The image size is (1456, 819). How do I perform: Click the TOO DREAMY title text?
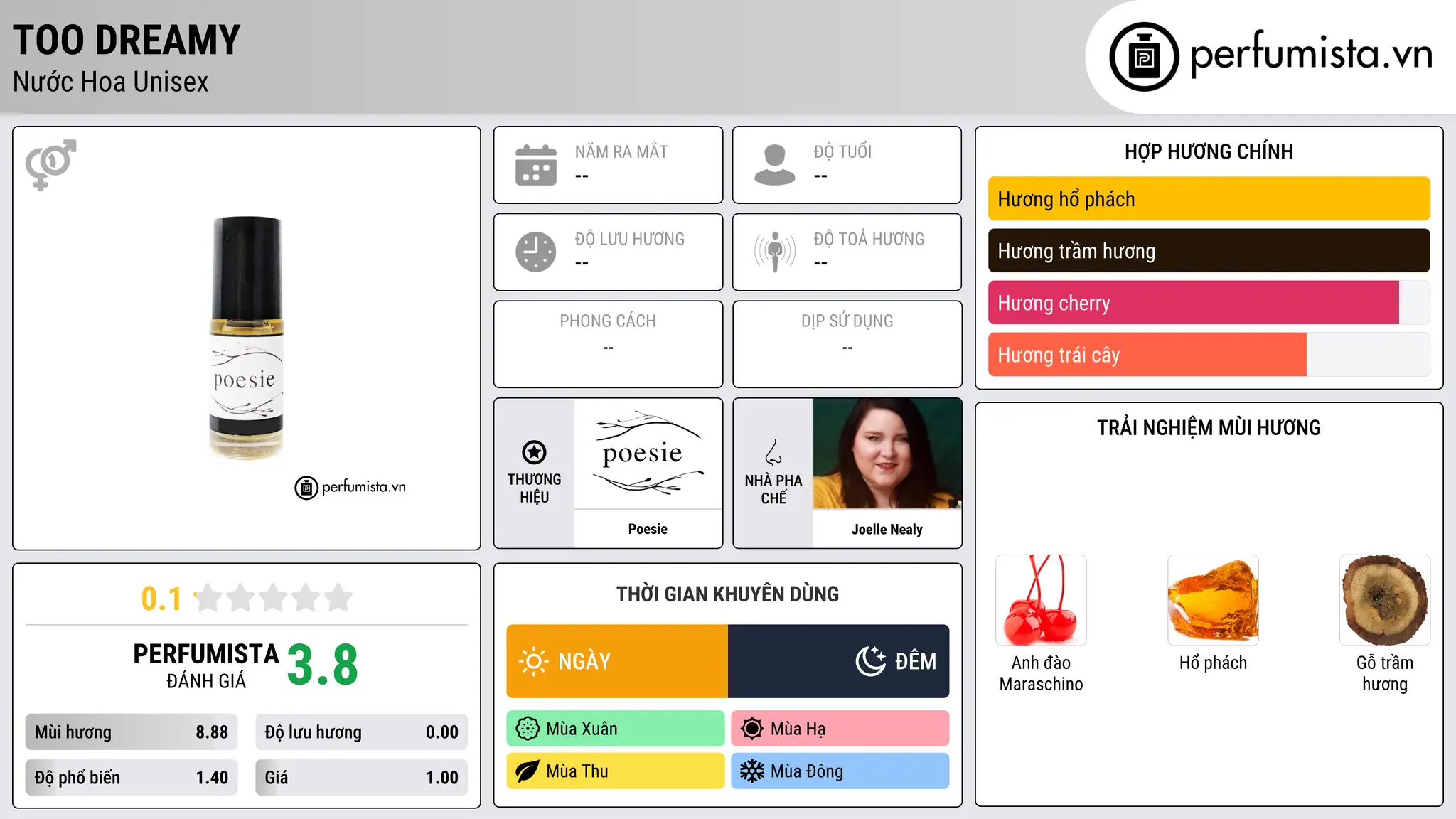point(127,41)
